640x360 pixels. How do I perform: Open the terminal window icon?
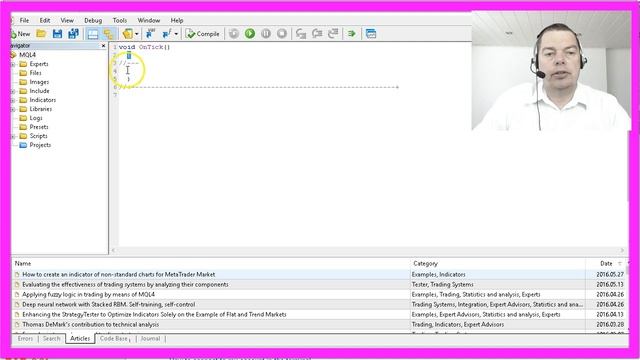pyautogui.click(x=371, y=34)
